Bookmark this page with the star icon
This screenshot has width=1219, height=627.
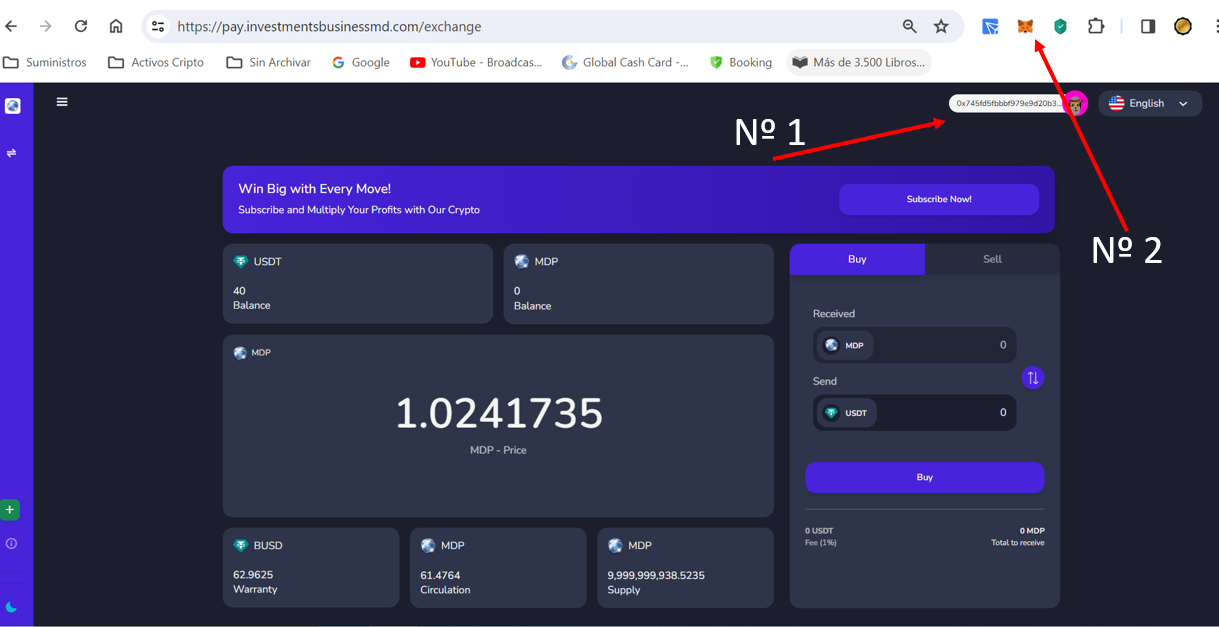[x=941, y=27]
